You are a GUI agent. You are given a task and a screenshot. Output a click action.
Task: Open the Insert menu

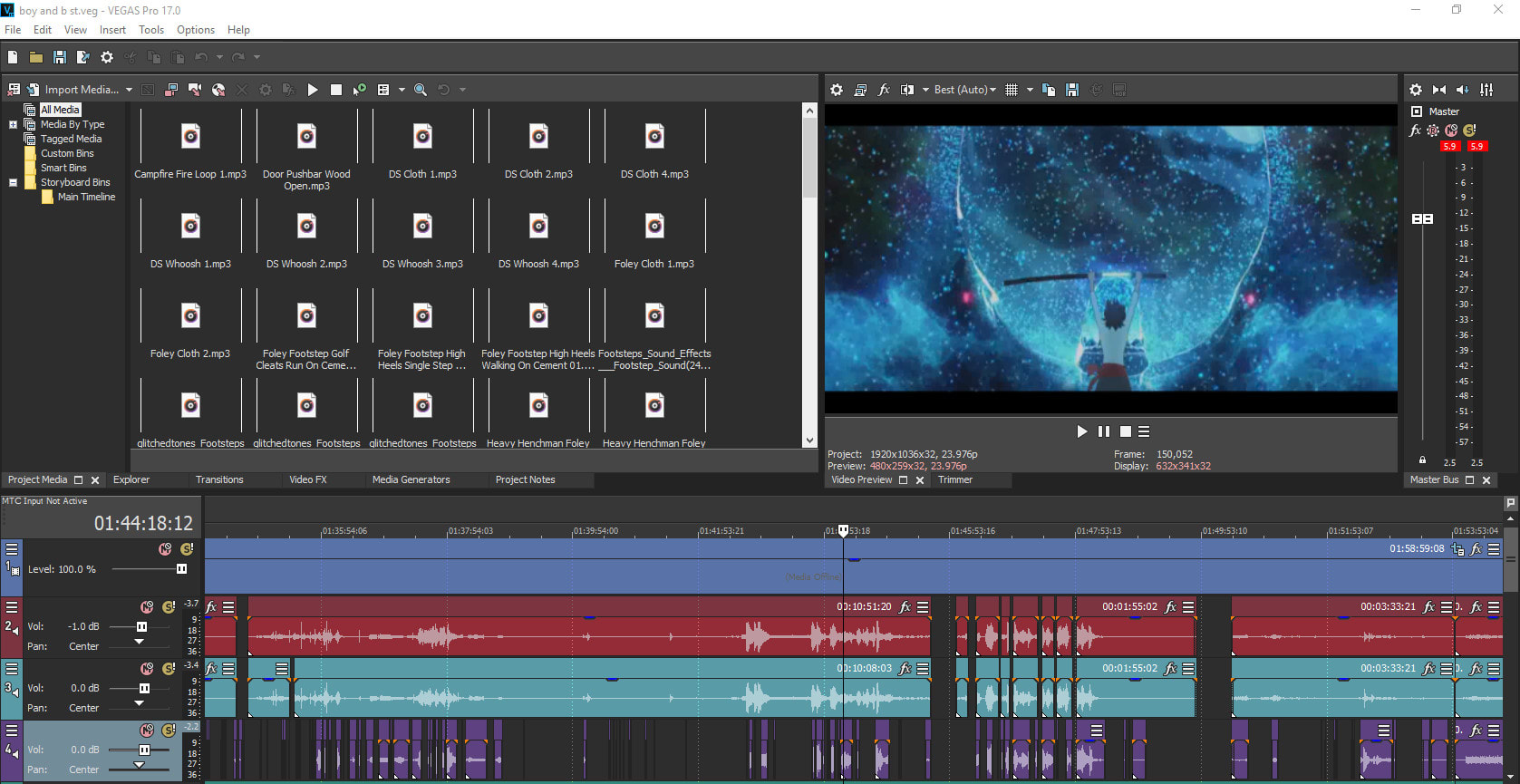(x=112, y=30)
